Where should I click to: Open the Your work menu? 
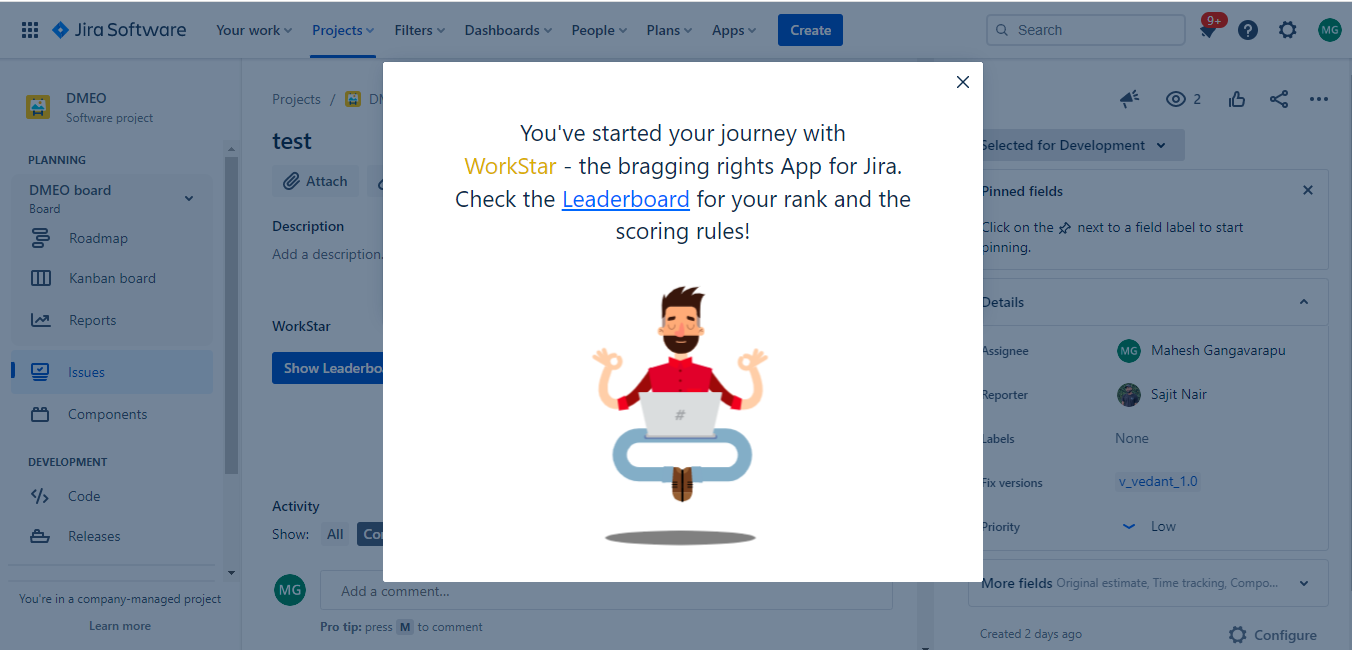(254, 30)
